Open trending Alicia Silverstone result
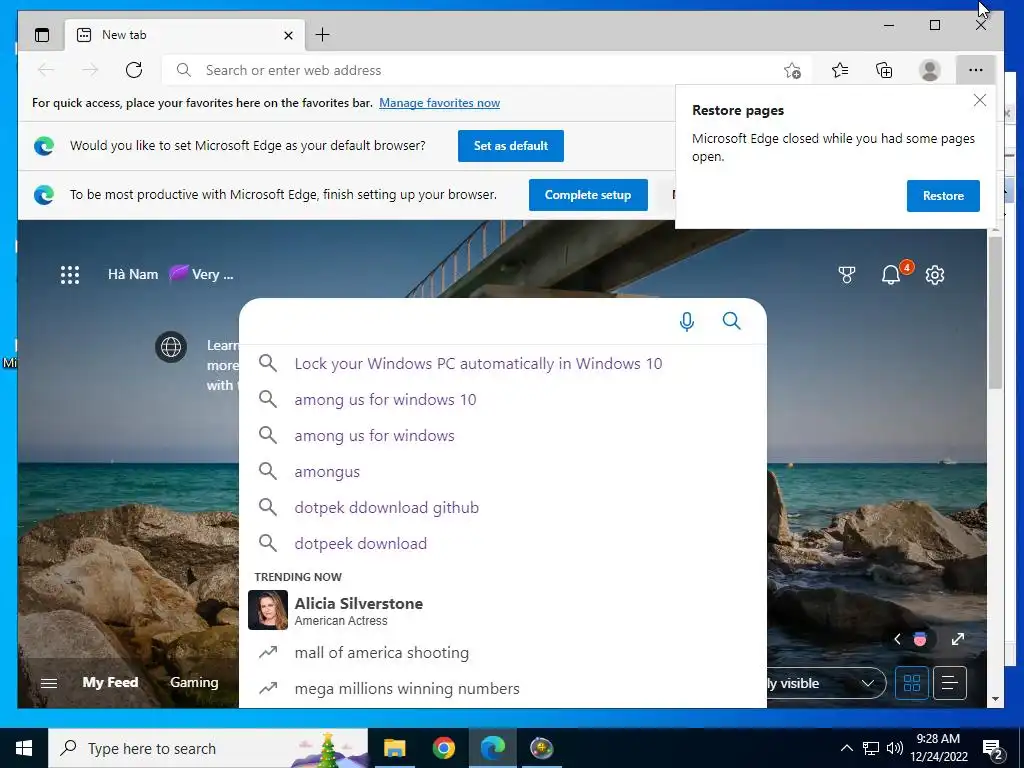The height and width of the screenshot is (768, 1024). tap(503, 610)
